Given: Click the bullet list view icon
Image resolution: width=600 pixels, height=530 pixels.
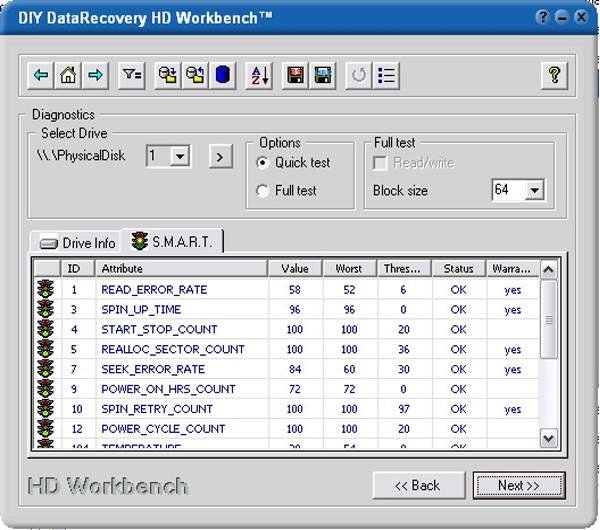Looking at the screenshot, I should click(386, 75).
